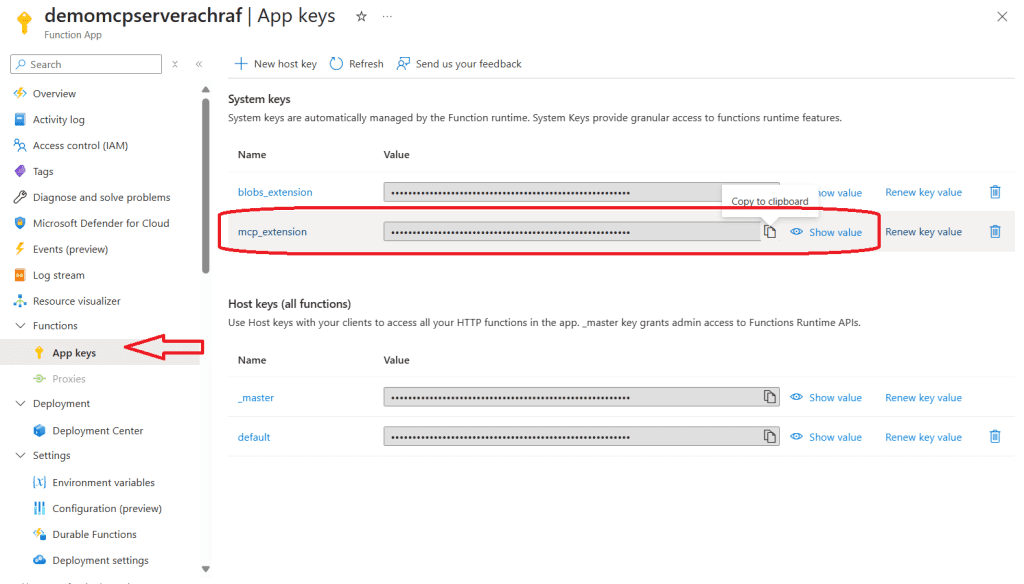Collapse the Settings section

click(20, 456)
